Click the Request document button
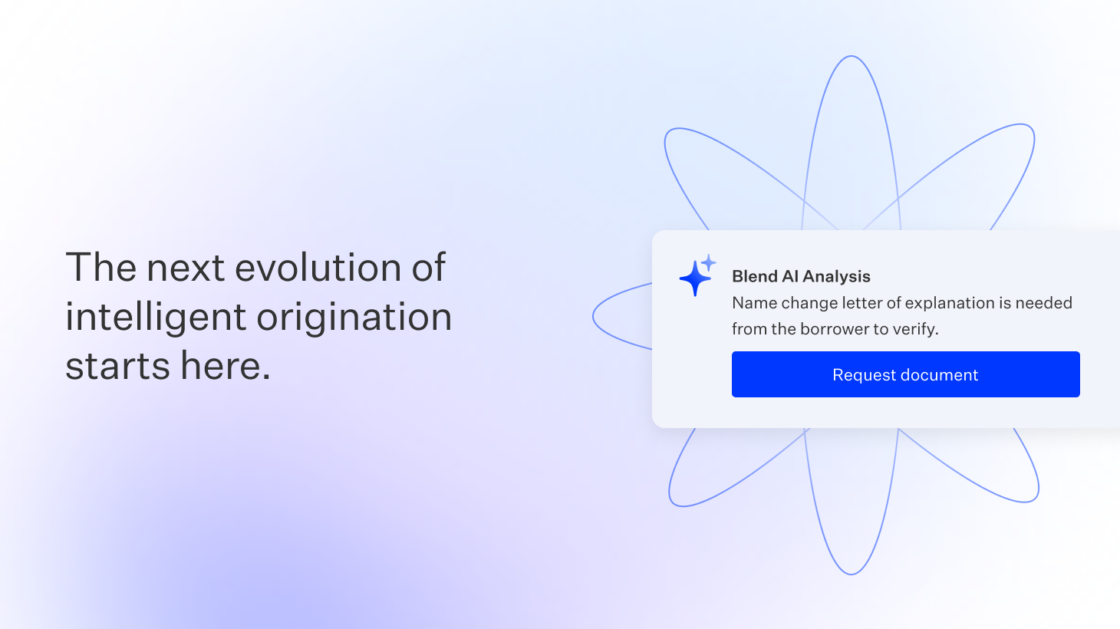This screenshot has height=629, width=1120. (905, 375)
